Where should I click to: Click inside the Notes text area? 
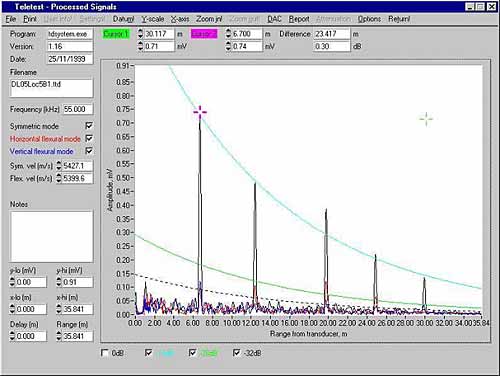point(52,236)
